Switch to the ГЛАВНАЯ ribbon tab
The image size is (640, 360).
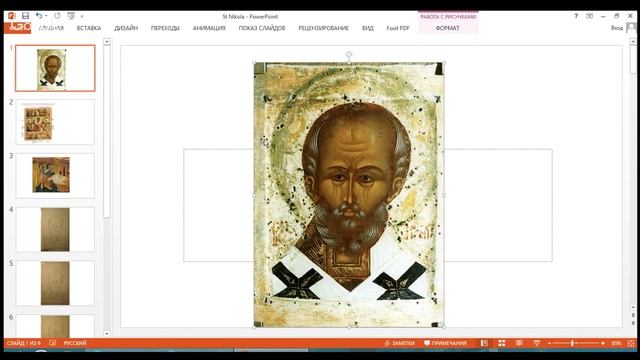(51, 28)
